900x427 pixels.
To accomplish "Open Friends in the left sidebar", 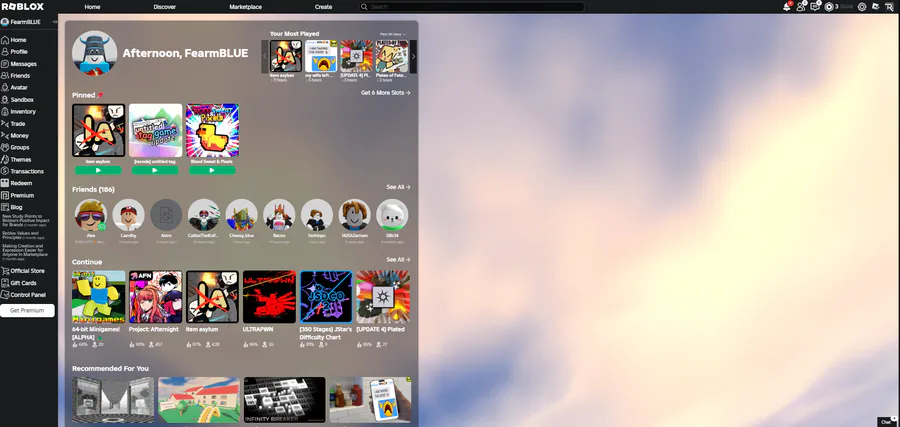I will coord(15,76).
